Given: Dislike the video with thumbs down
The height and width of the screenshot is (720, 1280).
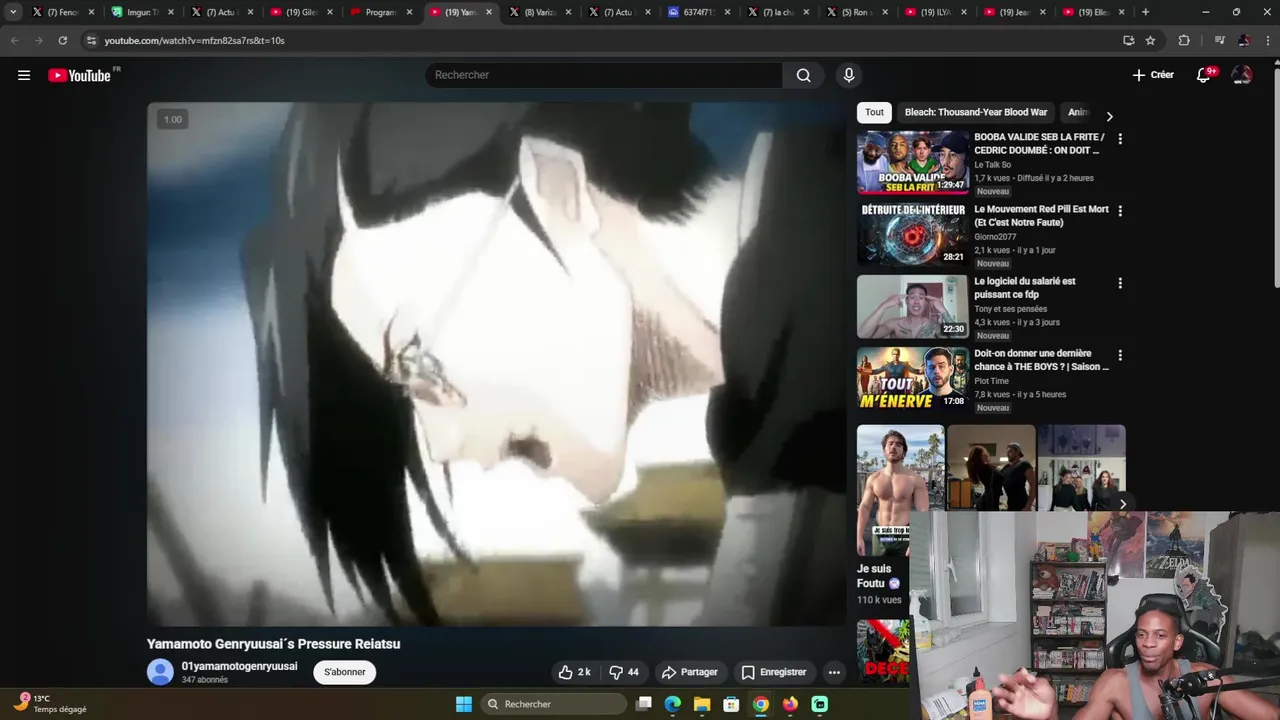Looking at the screenshot, I should point(624,672).
